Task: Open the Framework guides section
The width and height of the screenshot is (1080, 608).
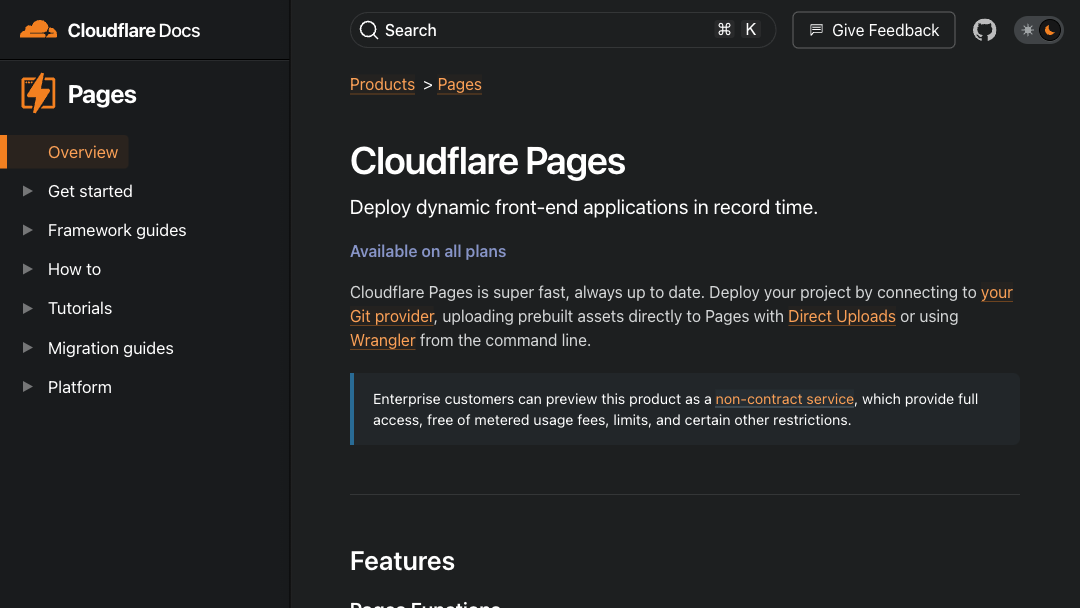Action: [117, 230]
